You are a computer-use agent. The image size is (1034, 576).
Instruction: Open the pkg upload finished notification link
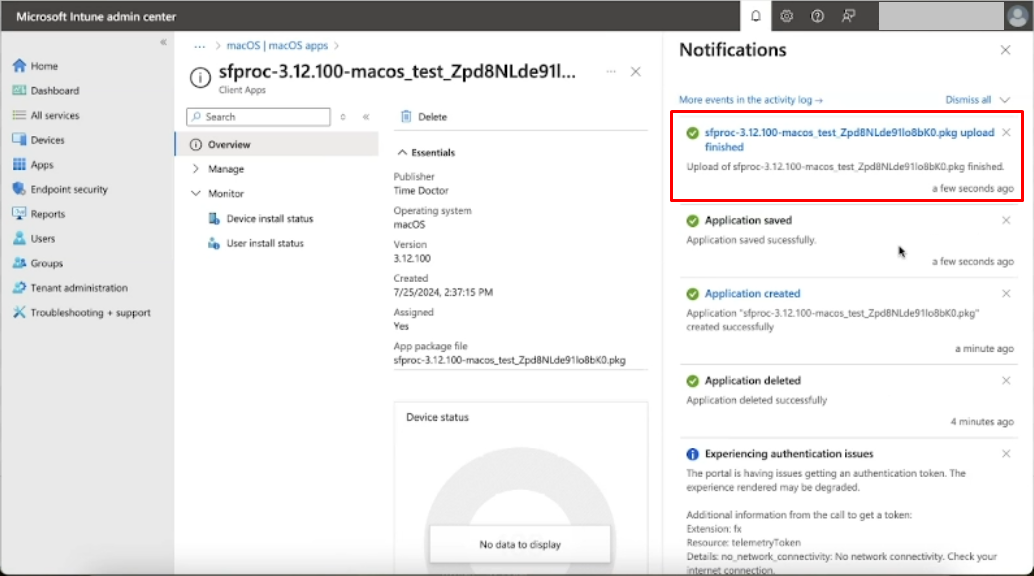(x=849, y=139)
